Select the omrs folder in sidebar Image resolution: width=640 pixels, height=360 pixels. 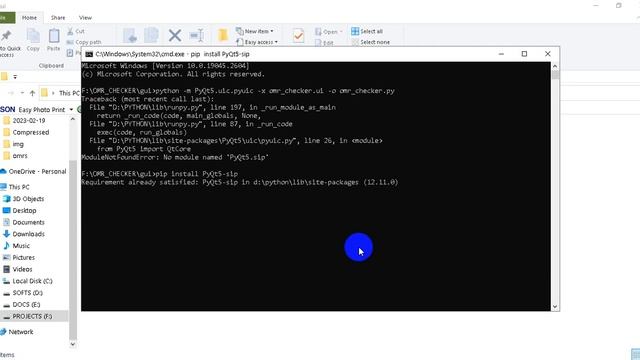pyautogui.click(x=16, y=156)
